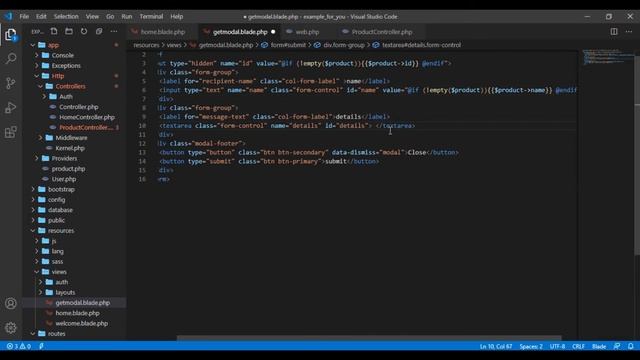This screenshot has width=640, height=360.
Task: Open the Run menu
Action: [127, 16]
